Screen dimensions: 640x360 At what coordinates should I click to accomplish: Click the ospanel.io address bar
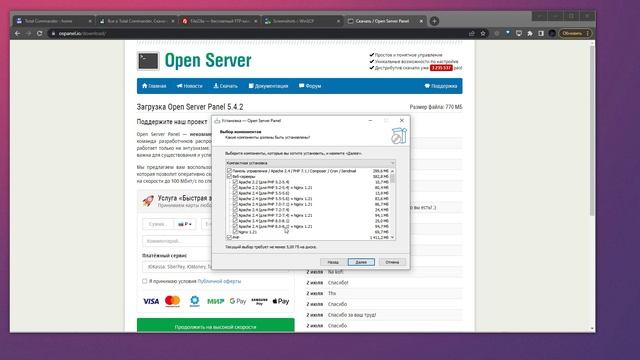[261, 33]
